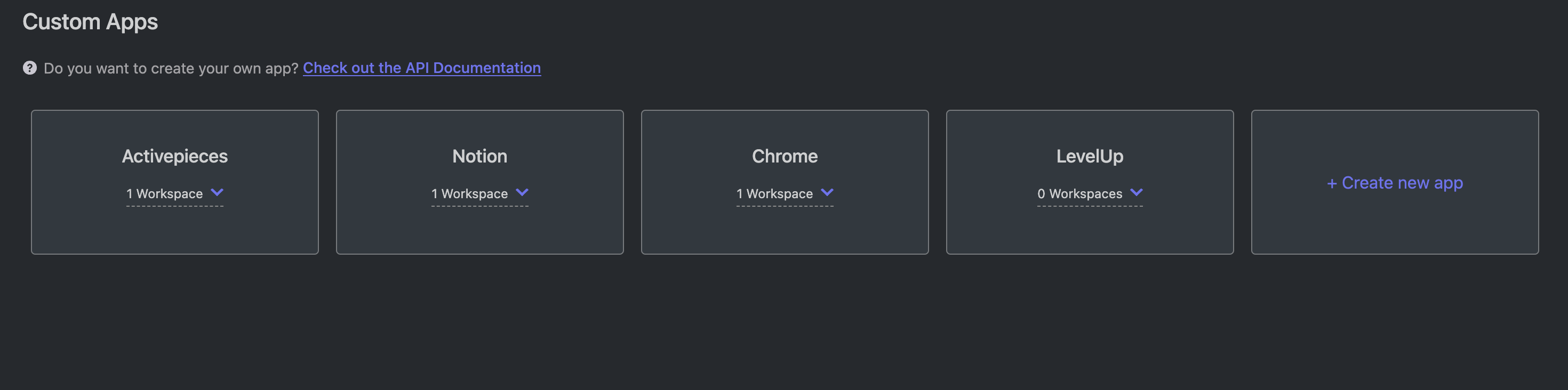Click the question mark help icon

click(30, 68)
